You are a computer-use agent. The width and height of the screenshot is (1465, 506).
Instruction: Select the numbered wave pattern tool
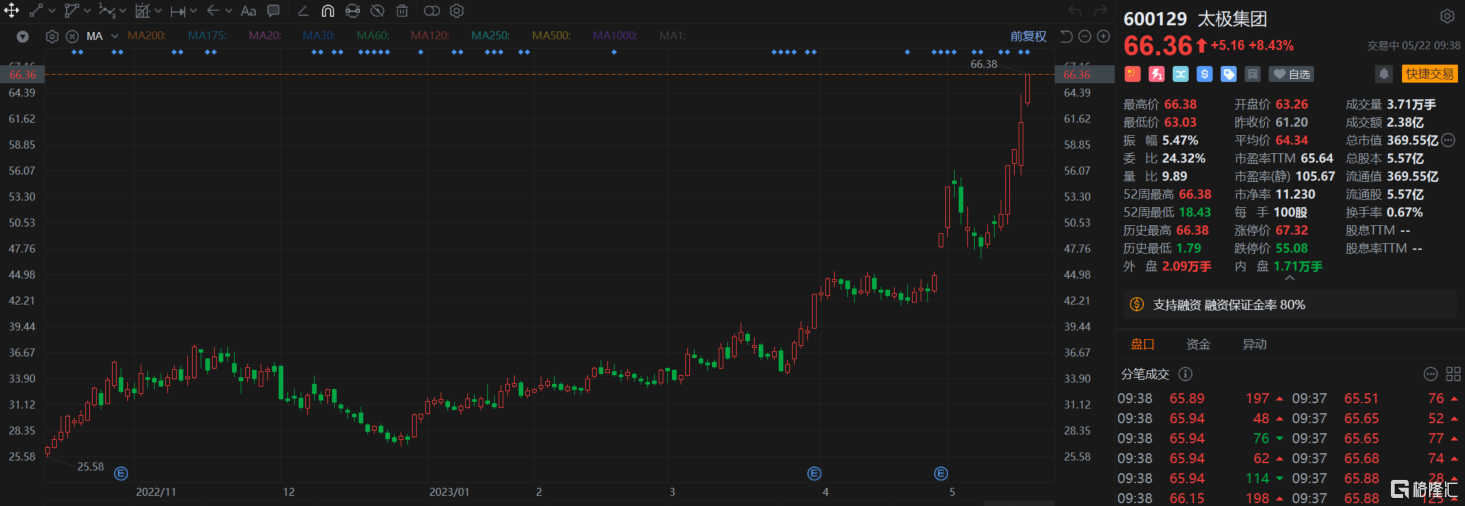pyautogui.click(x=106, y=11)
